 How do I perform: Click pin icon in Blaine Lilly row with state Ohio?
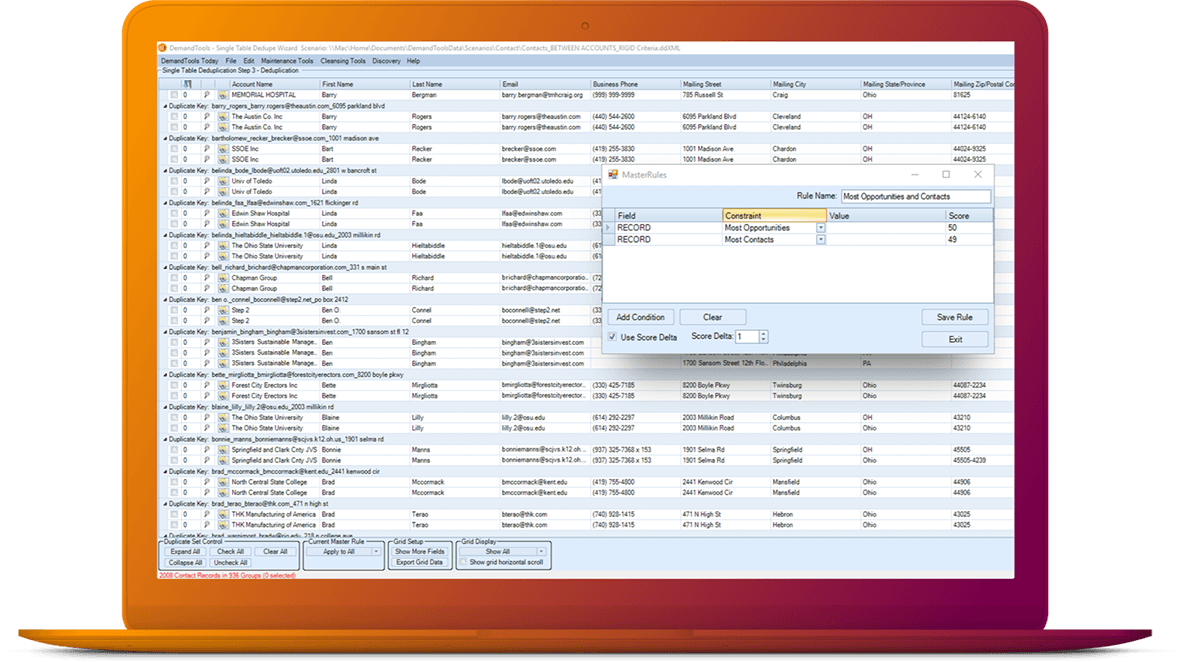207,428
